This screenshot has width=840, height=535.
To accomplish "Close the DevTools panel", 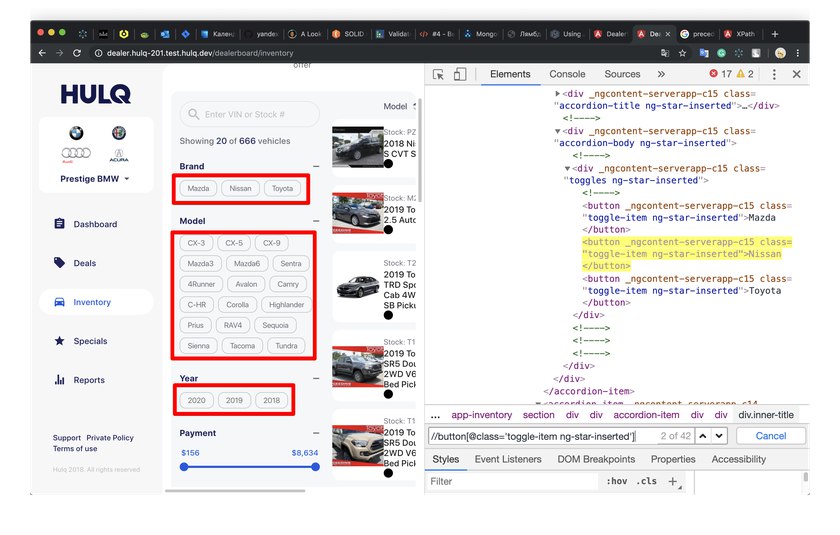I will tap(797, 74).
